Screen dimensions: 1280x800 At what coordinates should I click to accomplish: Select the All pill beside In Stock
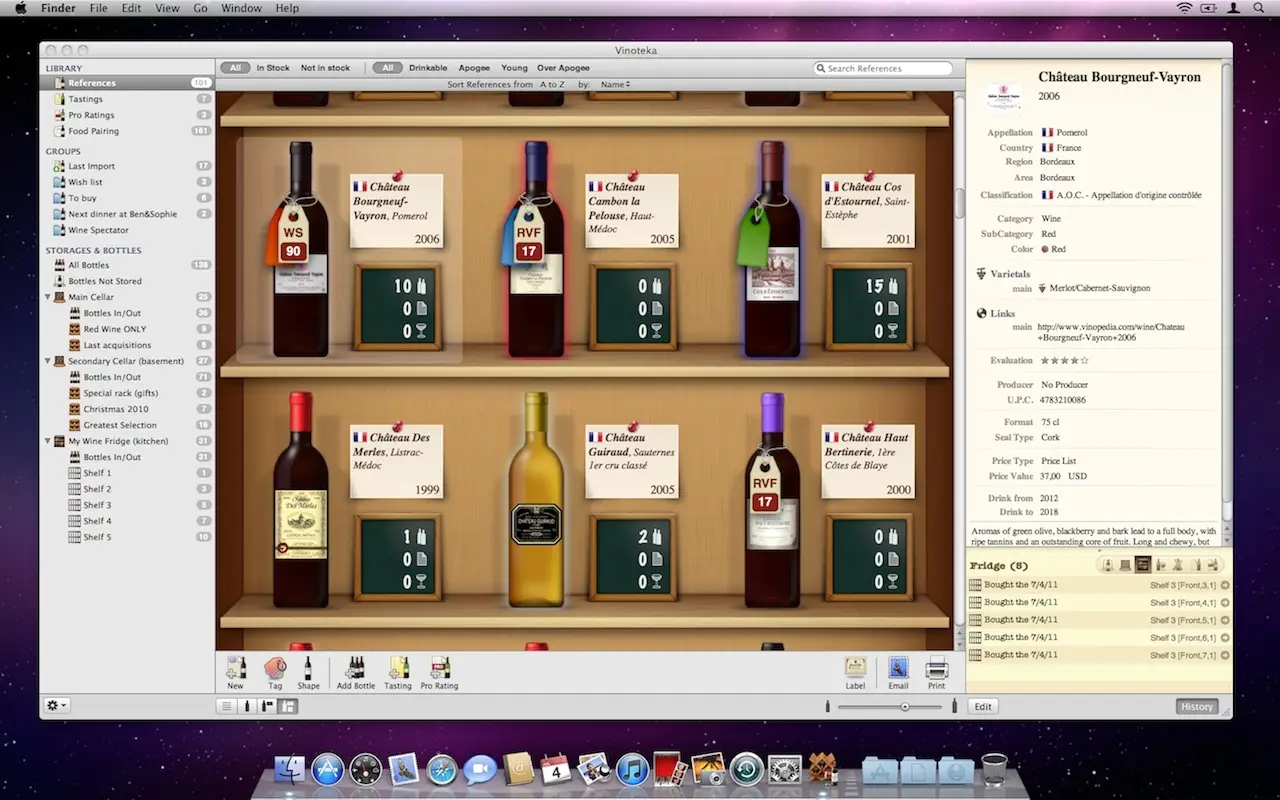point(235,68)
